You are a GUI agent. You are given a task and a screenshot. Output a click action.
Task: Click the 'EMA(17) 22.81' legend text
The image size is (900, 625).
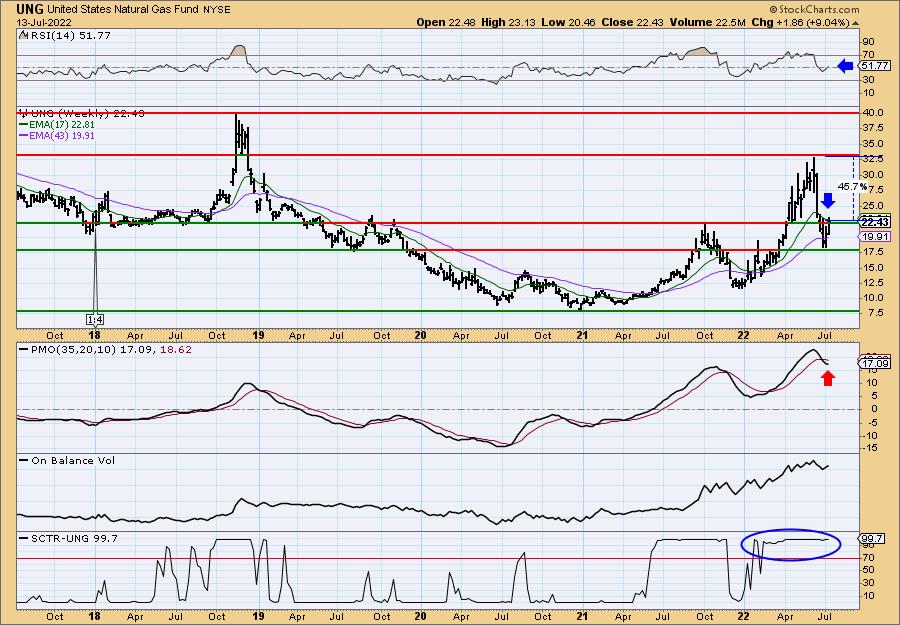point(62,125)
